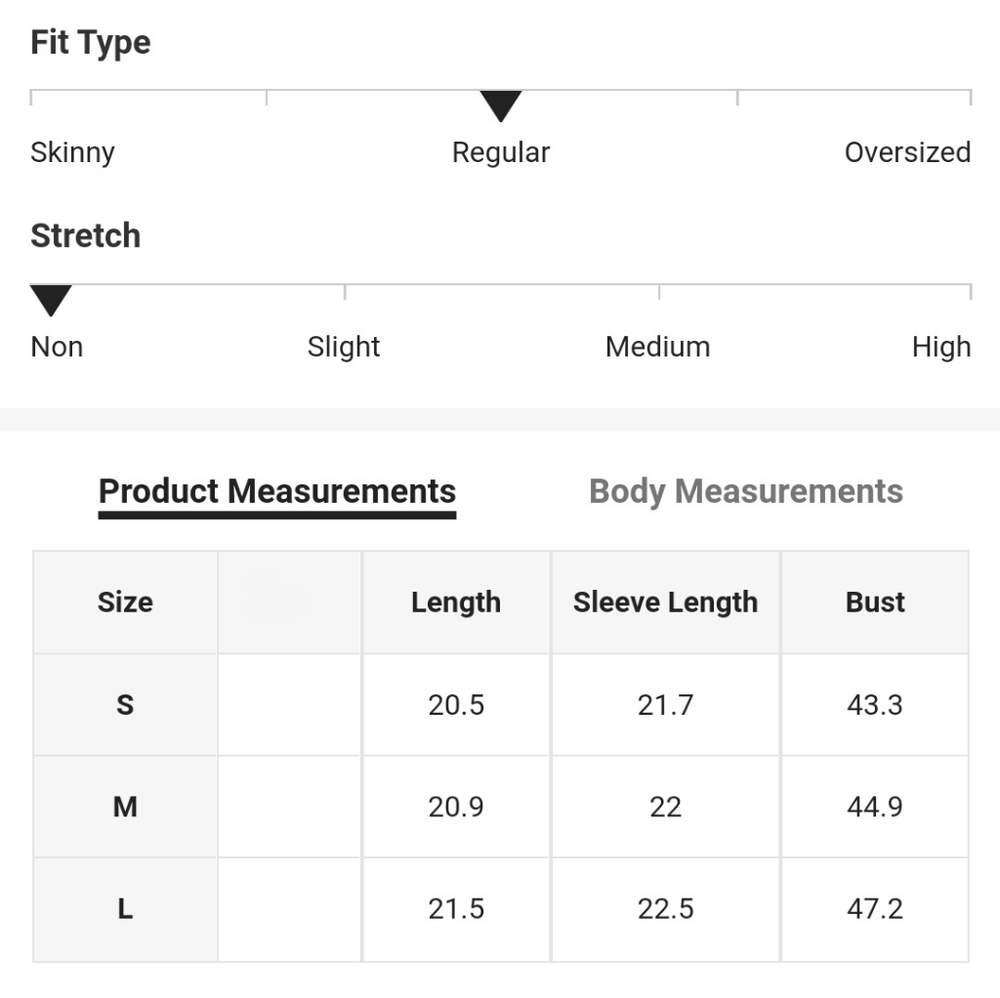Click the Oversized fit label
The width and height of the screenshot is (1000, 998).
pos(908,152)
